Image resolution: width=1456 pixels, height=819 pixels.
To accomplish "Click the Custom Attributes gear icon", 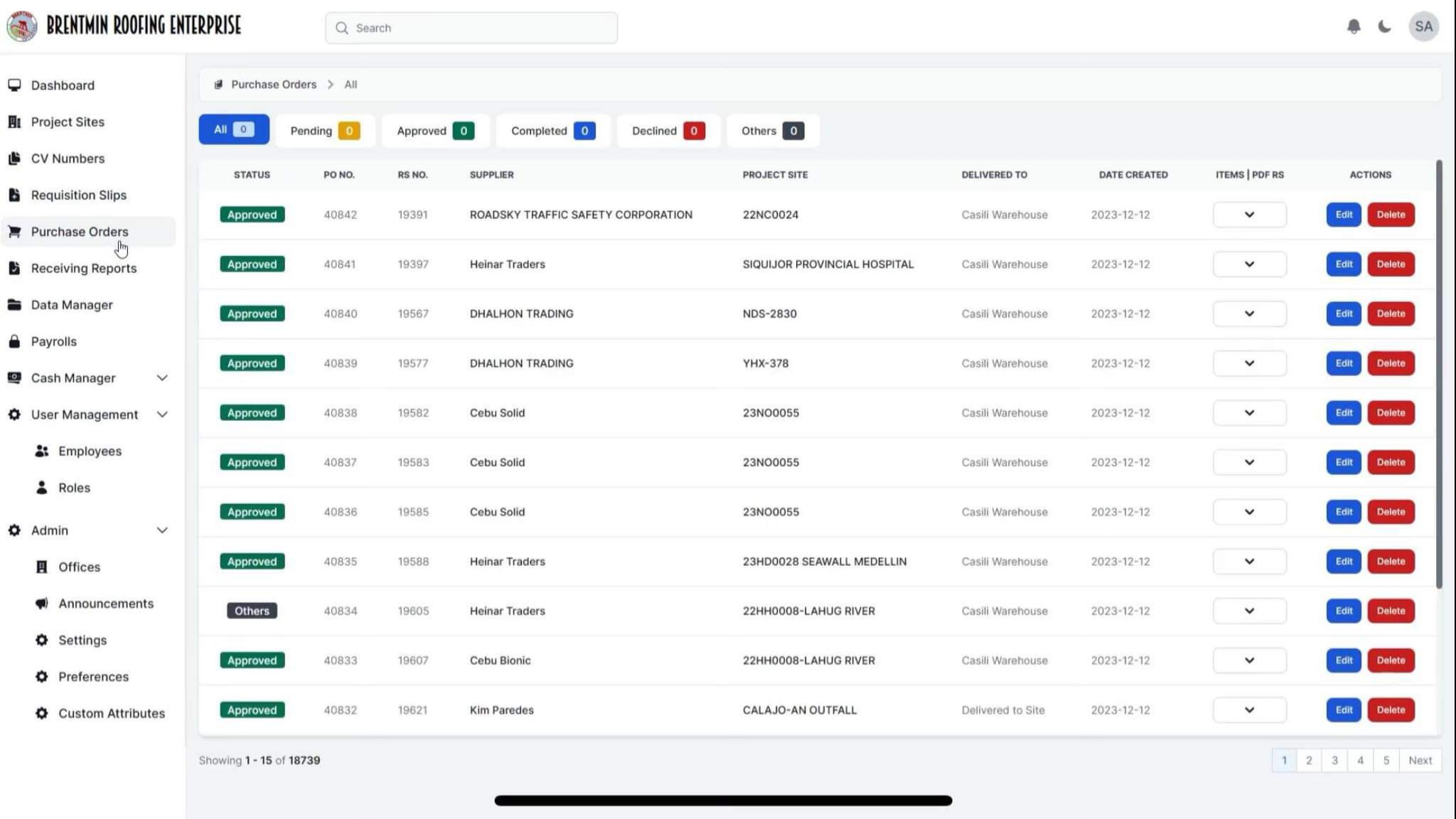I will point(42,714).
